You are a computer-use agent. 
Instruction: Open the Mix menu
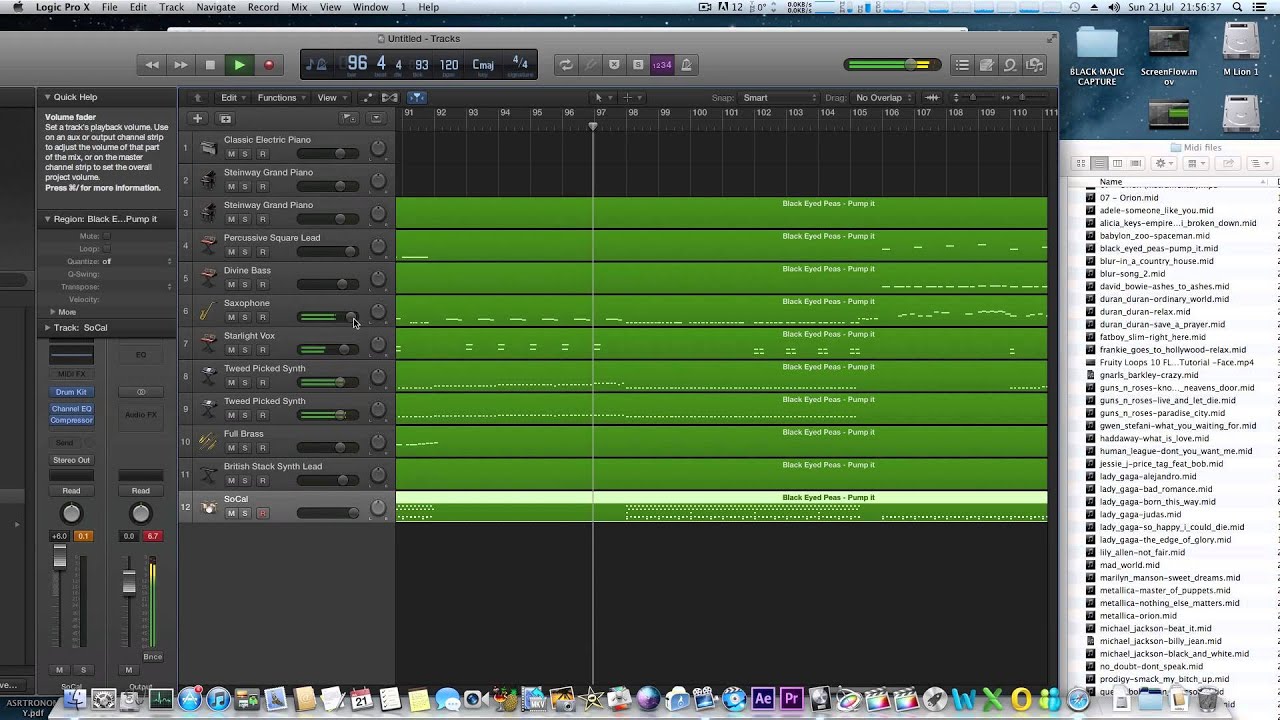coord(299,7)
